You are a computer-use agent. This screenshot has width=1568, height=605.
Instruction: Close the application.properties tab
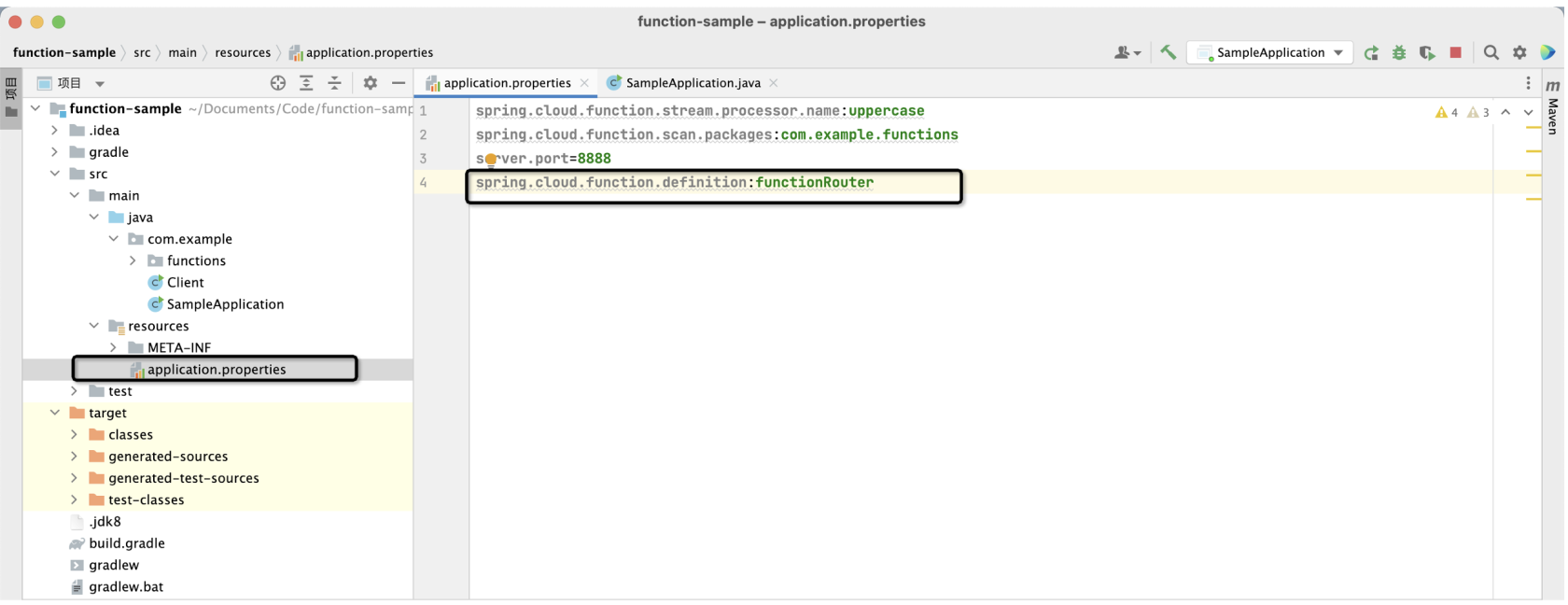(585, 83)
